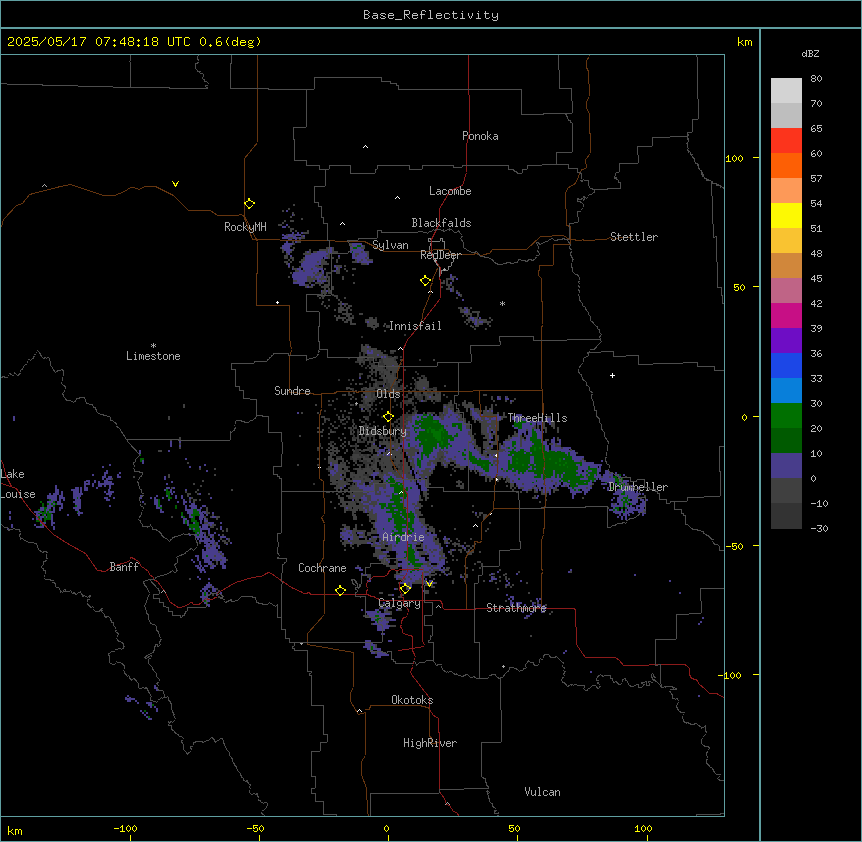
Task: Click yellow V marker northwest of RockyMH
Action: pyautogui.click(x=175, y=184)
